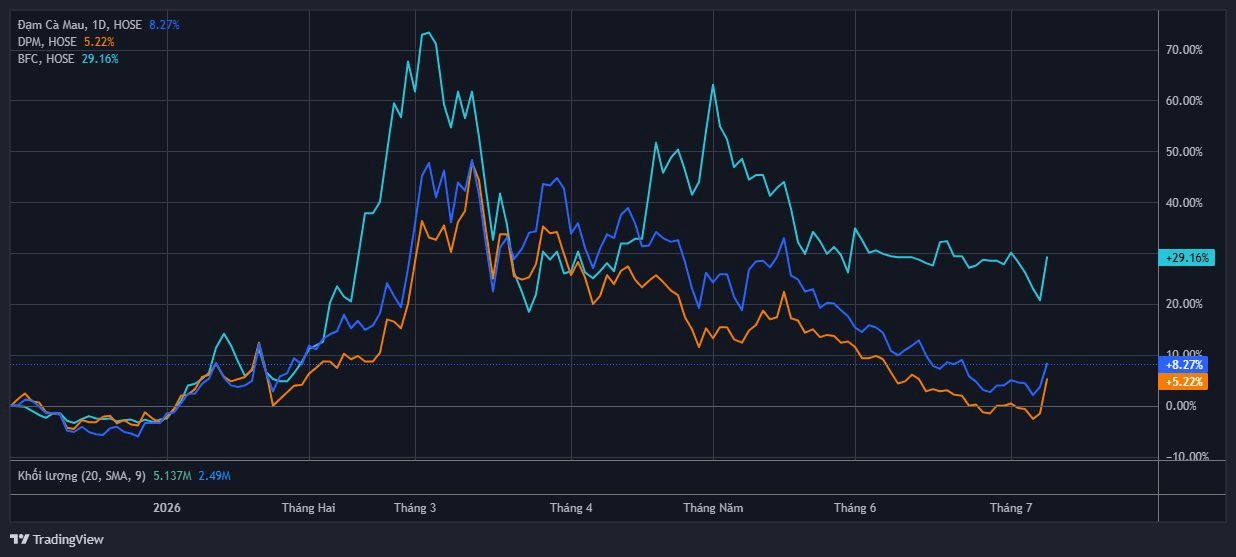Image resolution: width=1236 pixels, height=557 pixels.
Task: Click the 70.00% level on the price scale
Action: point(1184,50)
